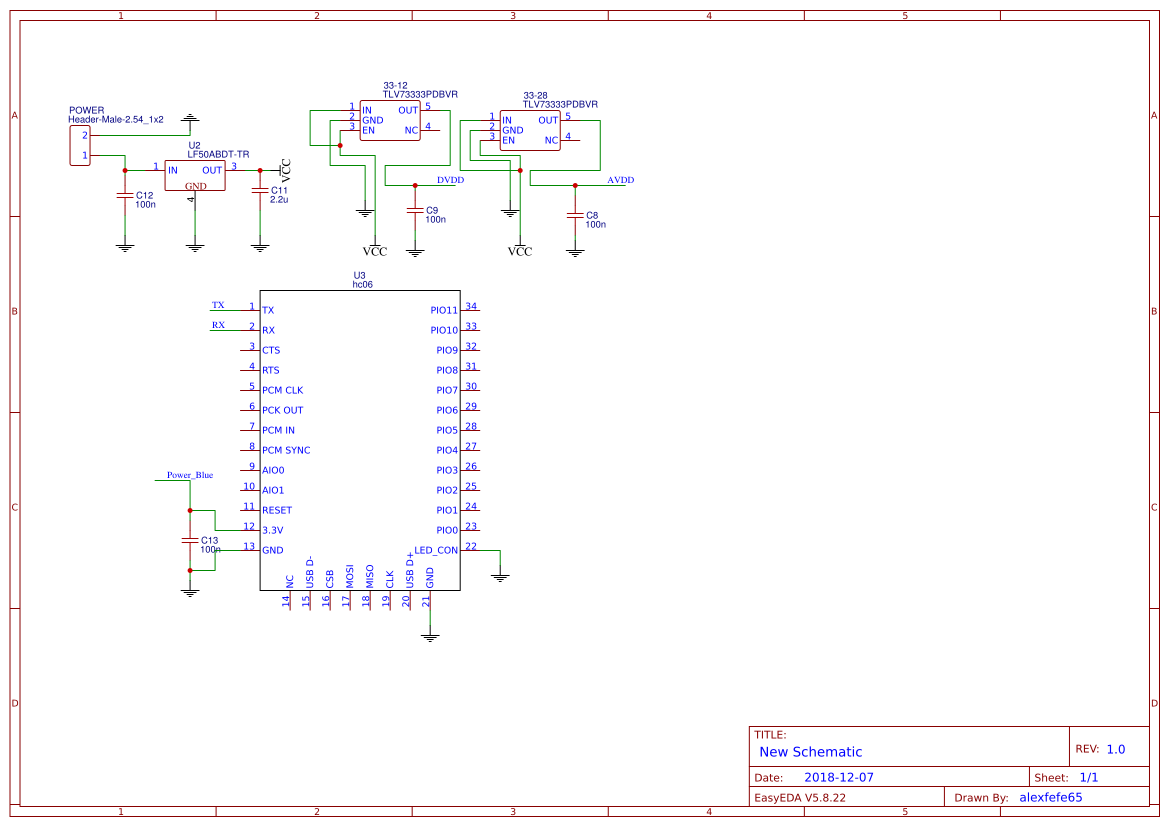Select the C12 100n capacitor symbol
Screen dimensions: 1171x827
tap(125, 198)
